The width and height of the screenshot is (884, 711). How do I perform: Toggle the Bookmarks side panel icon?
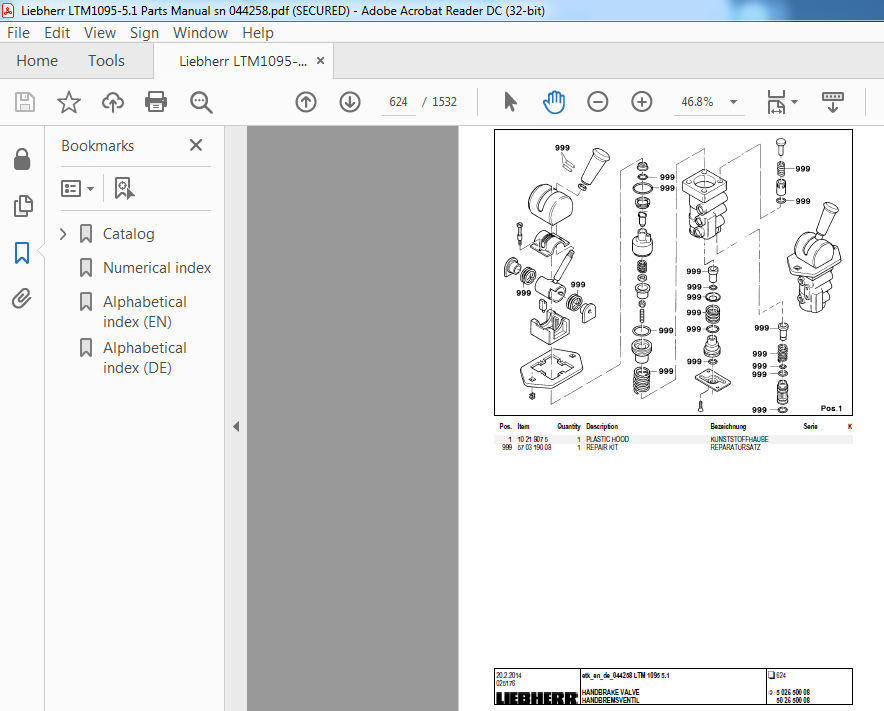(22, 253)
